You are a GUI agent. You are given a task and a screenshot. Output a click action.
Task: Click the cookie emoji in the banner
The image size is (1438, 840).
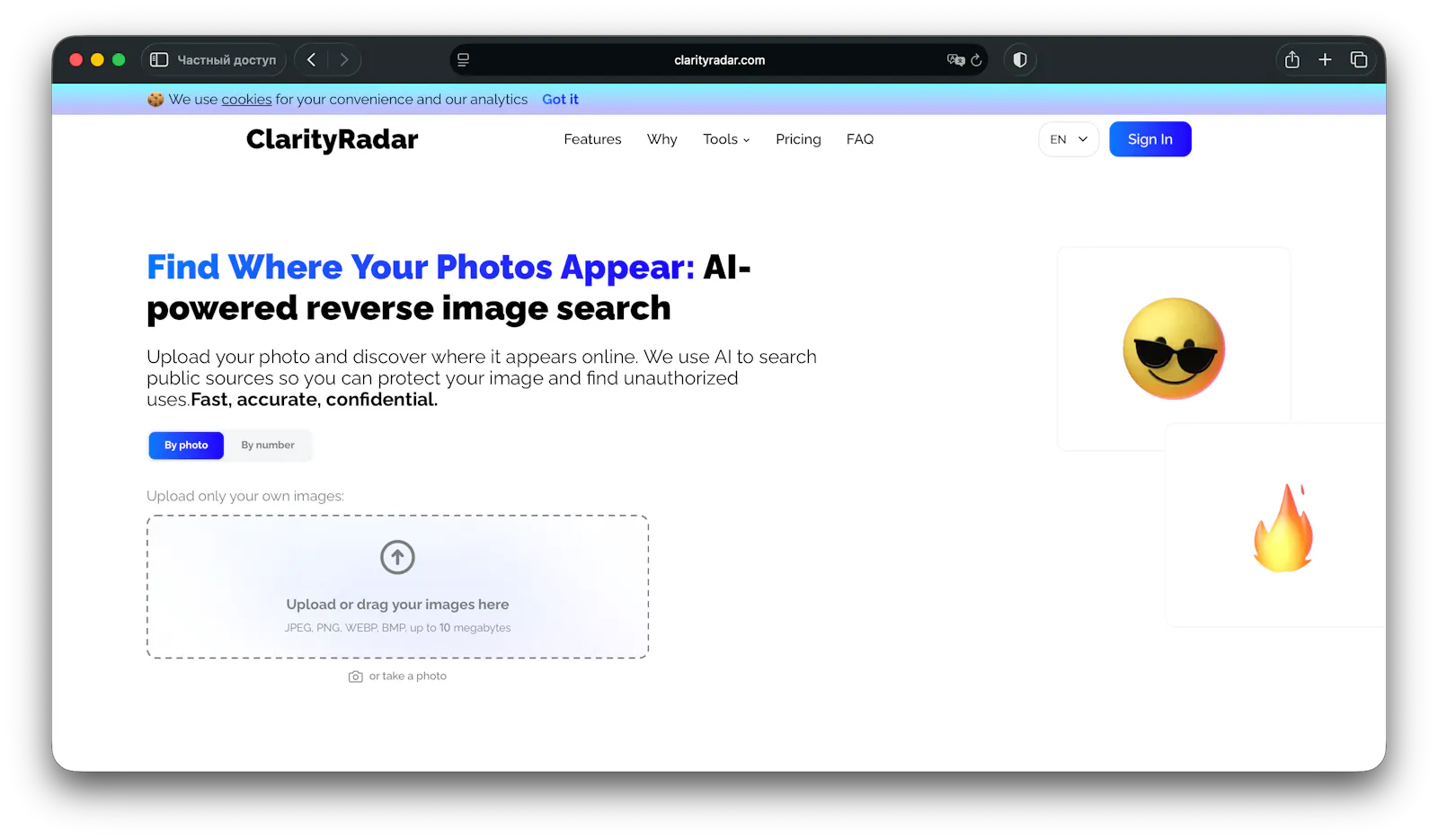tap(155, 100)
